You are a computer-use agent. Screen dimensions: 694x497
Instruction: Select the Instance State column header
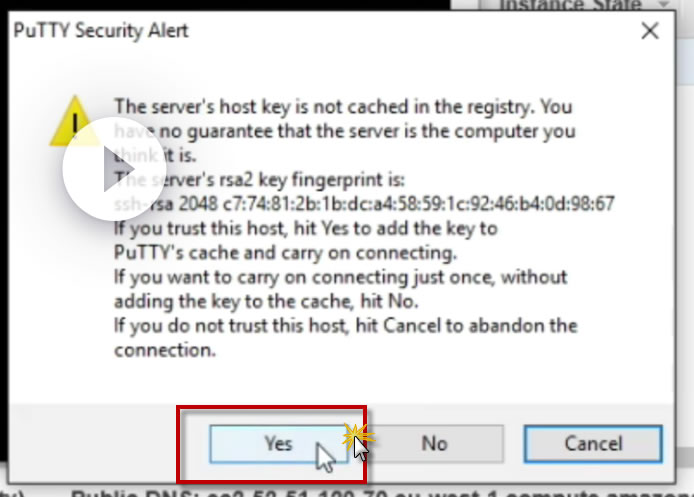coord(570,4)
